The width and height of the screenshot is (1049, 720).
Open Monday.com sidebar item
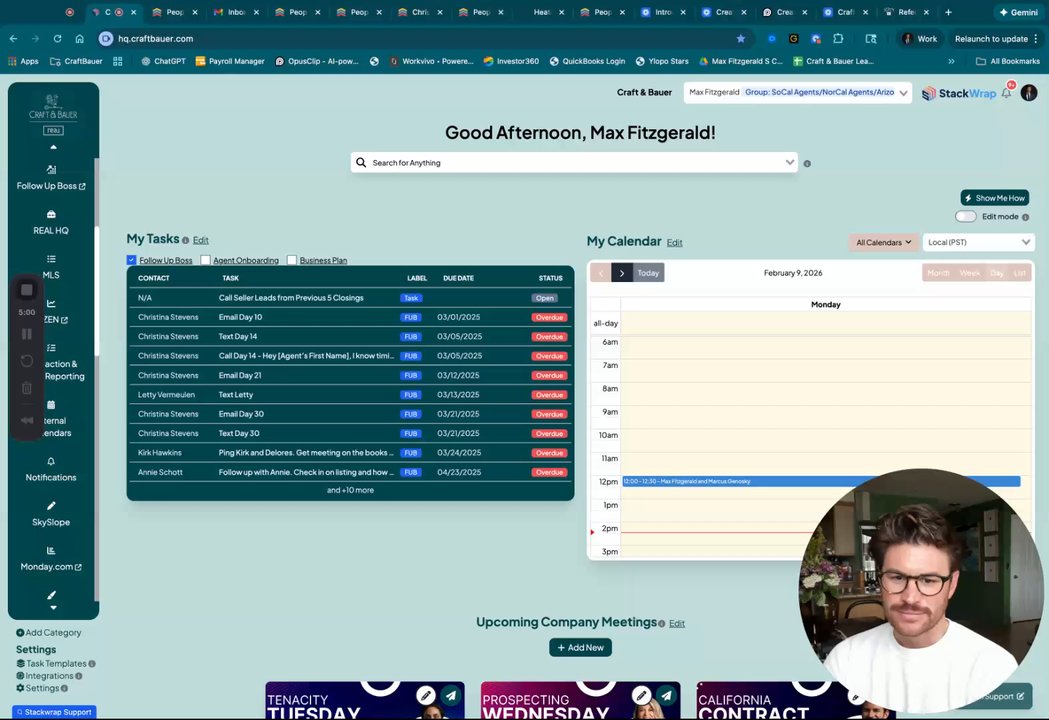pos(51,559)
